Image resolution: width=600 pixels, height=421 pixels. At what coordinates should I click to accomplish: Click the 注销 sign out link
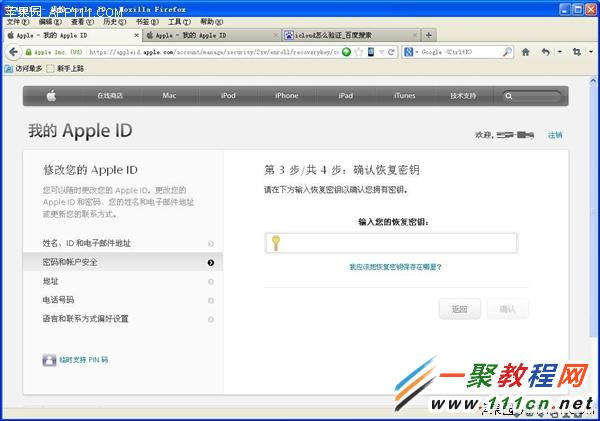(555, 135)
